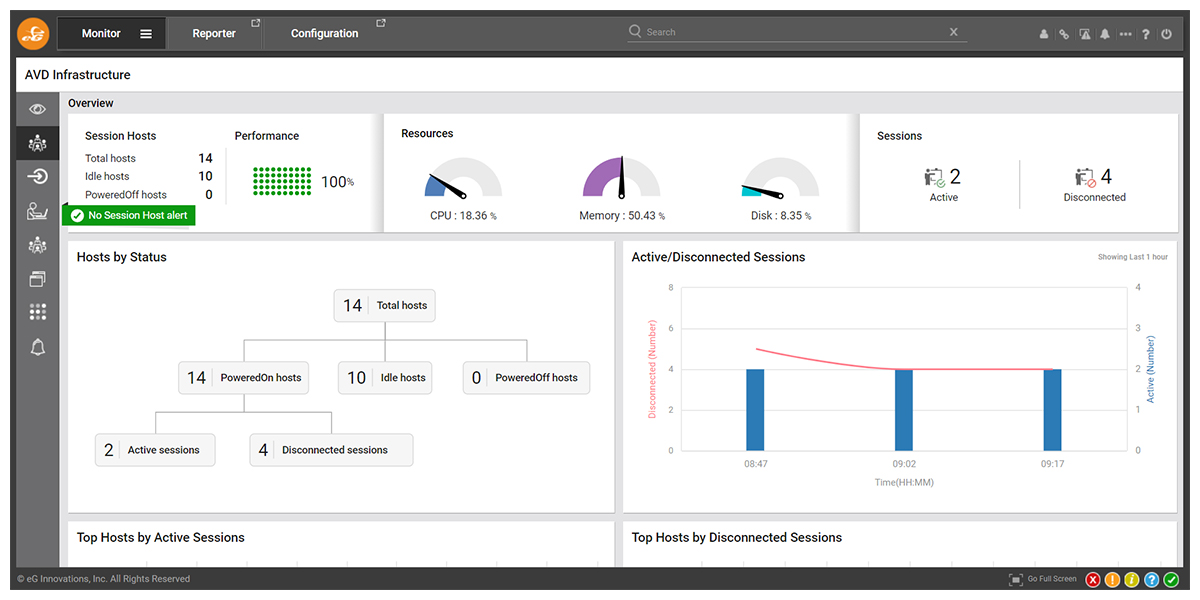Viewport: 1200px width, 600px height.
Task: Click the Disconnected sessions icon in the Sessions card
Action: (x=1085, y=178)
